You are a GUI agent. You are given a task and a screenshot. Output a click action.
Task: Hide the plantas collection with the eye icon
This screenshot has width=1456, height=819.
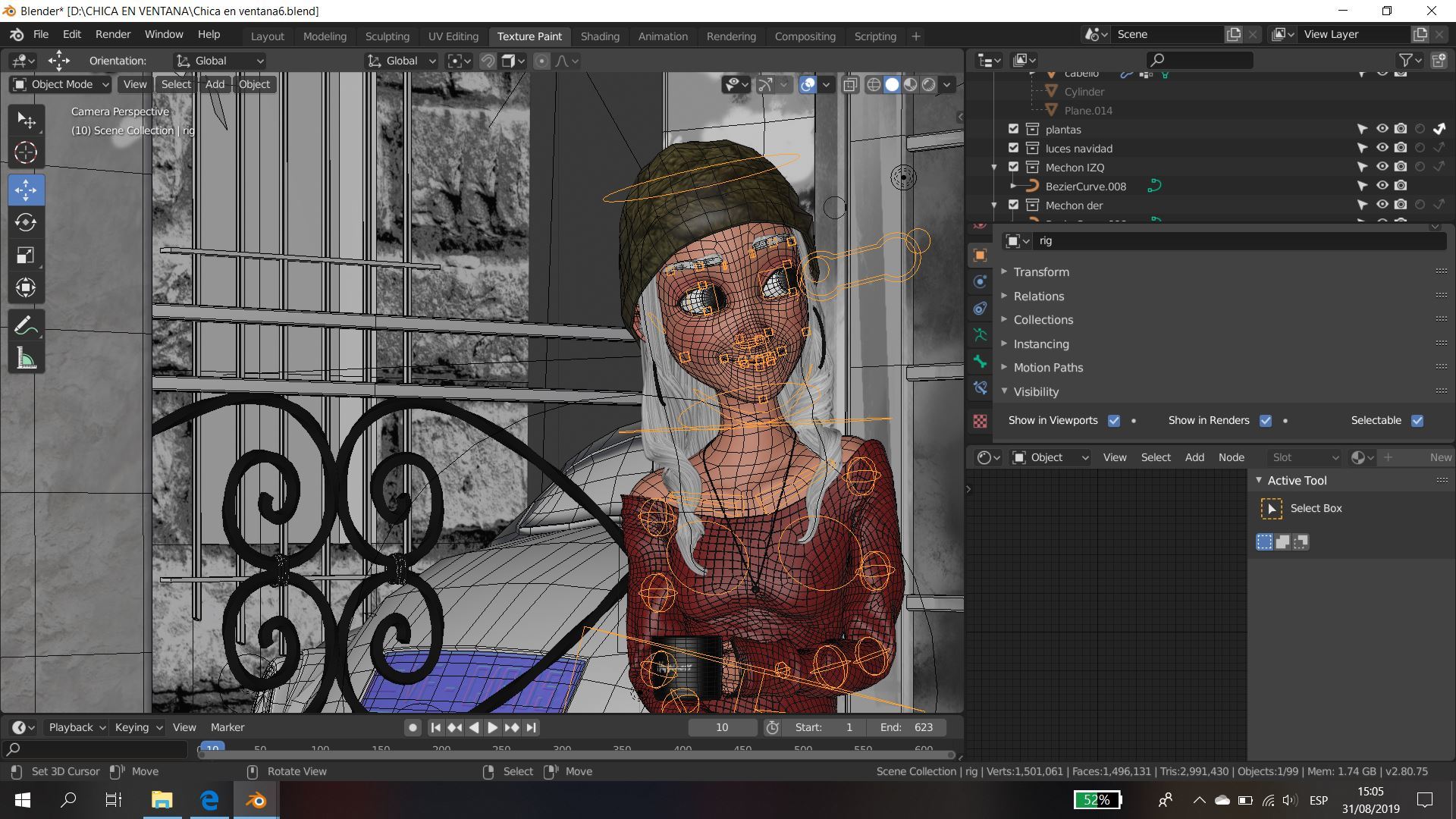1382,129
